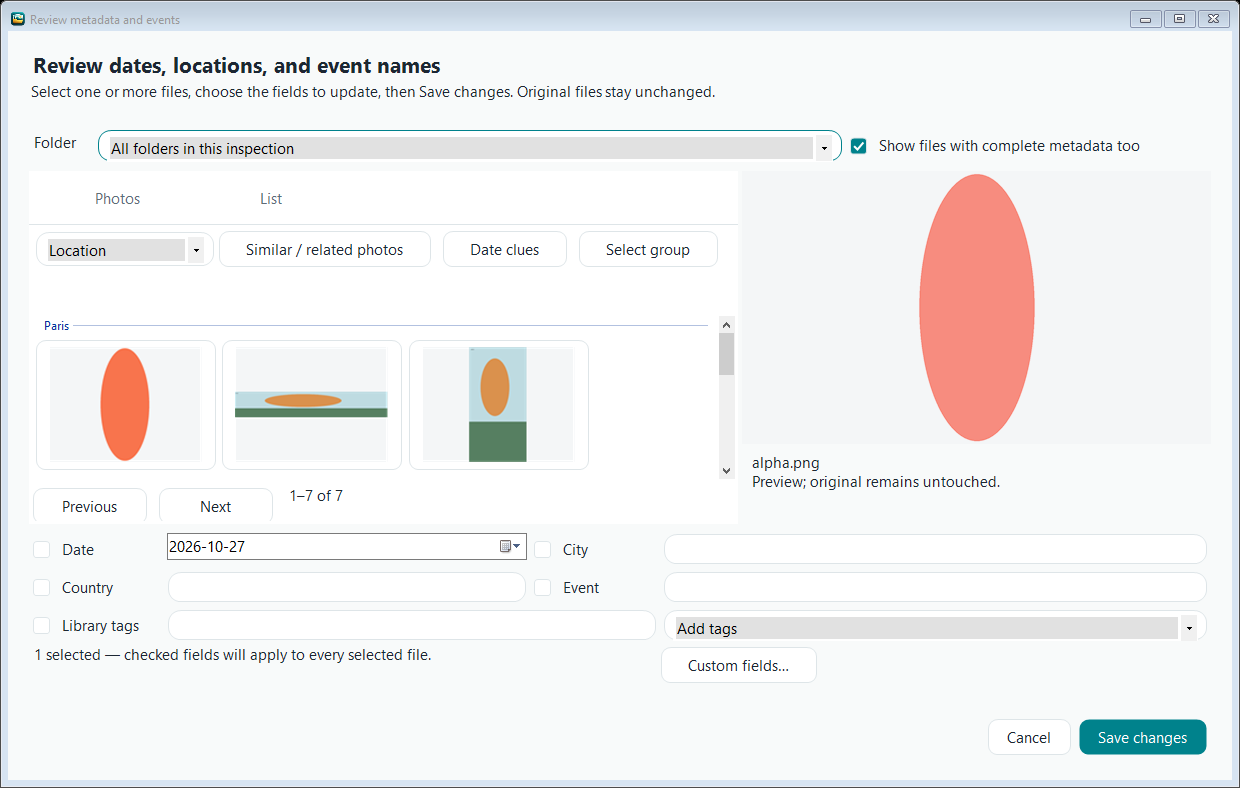
Task: Go to the Next page
Action: 216,506
